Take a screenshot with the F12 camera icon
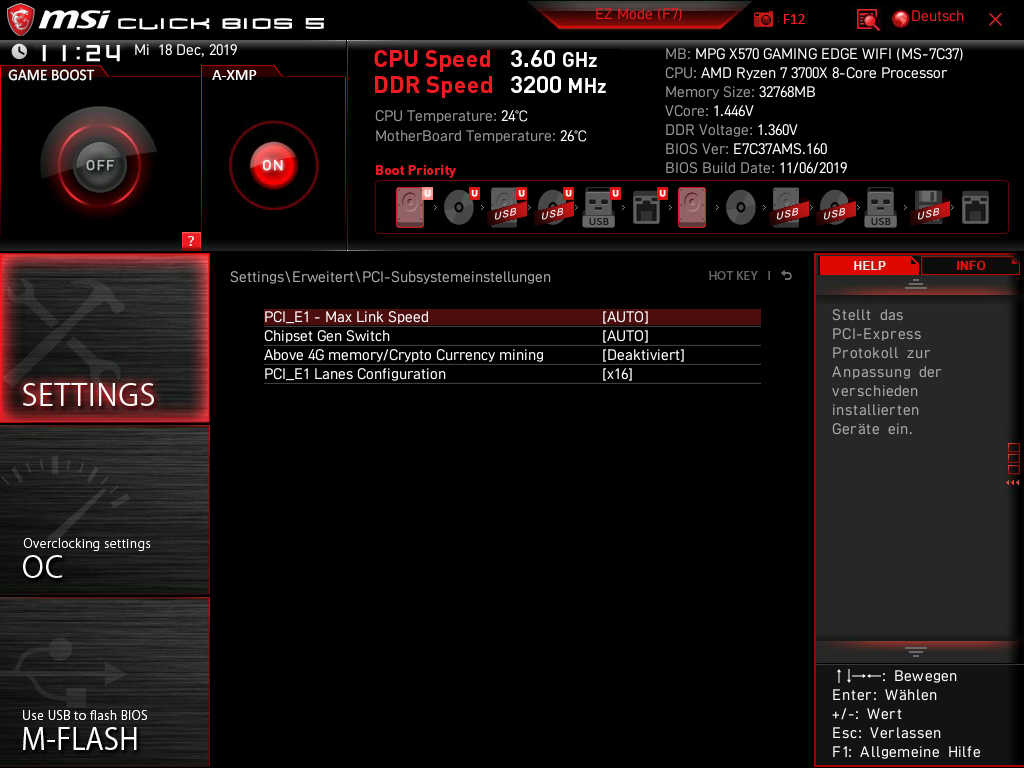The width and height of the screenshot is (1024, 768). [763, 19]
